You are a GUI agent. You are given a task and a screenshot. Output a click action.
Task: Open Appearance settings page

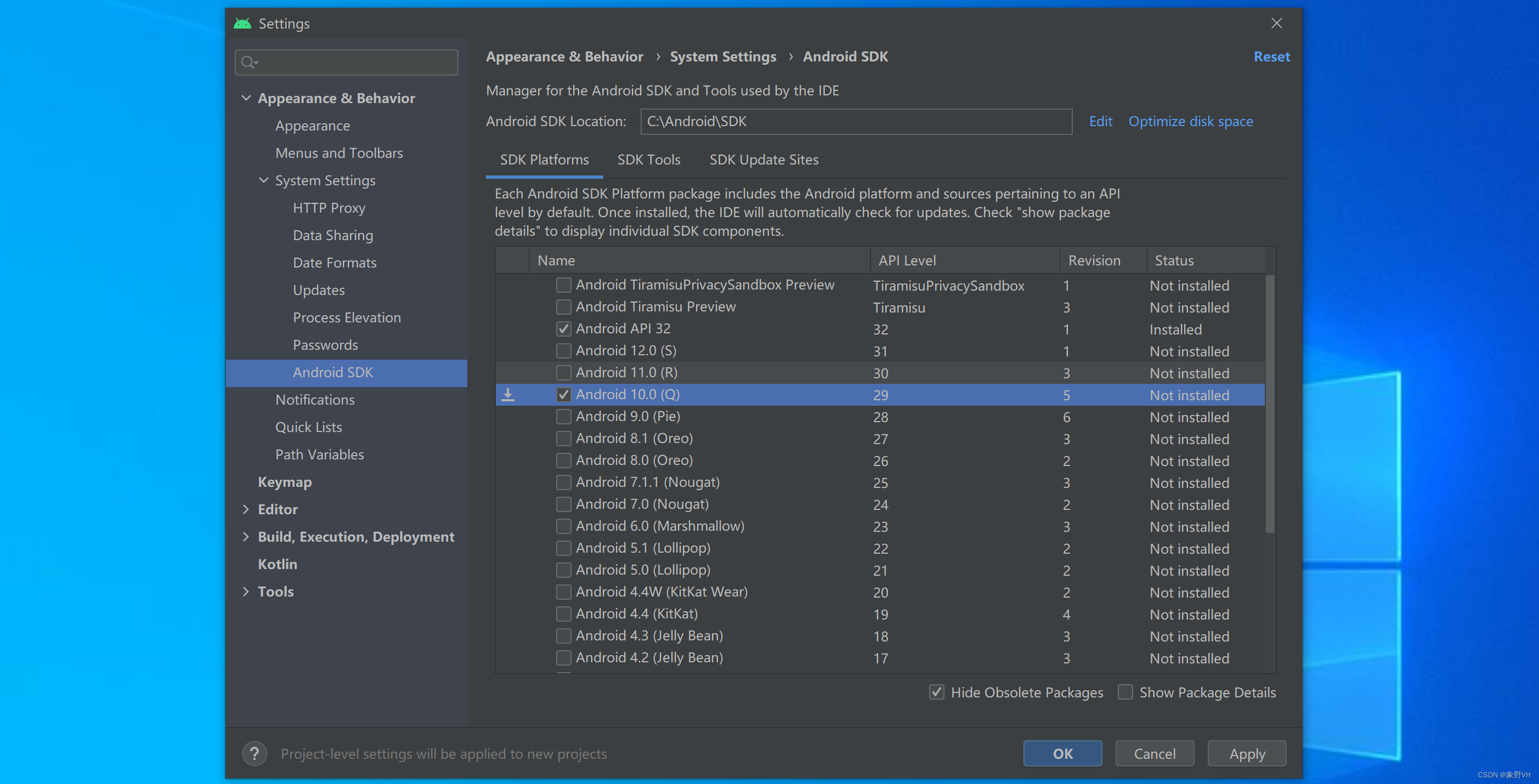[x=313, y=126]
